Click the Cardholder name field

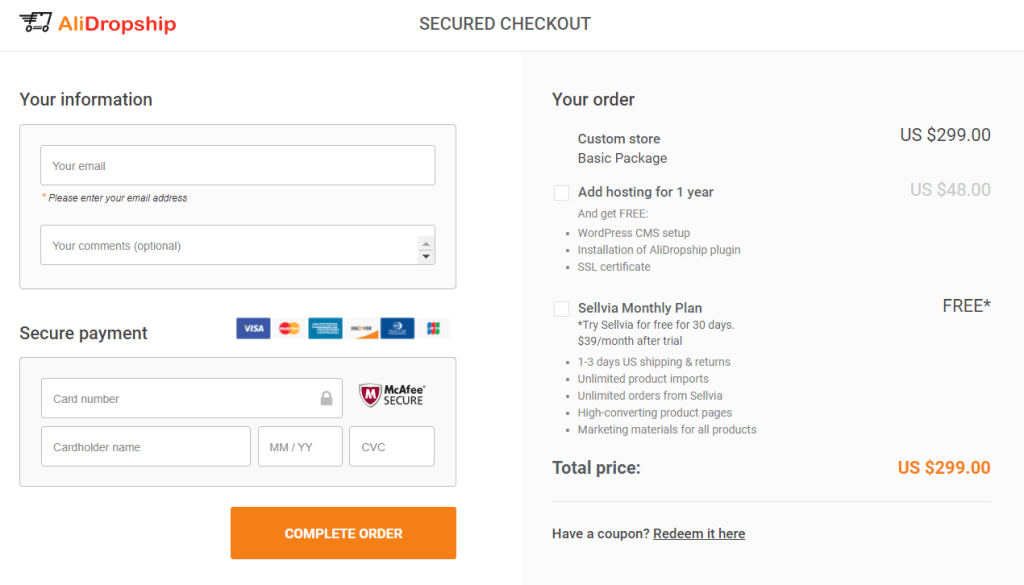coord(146,447)
